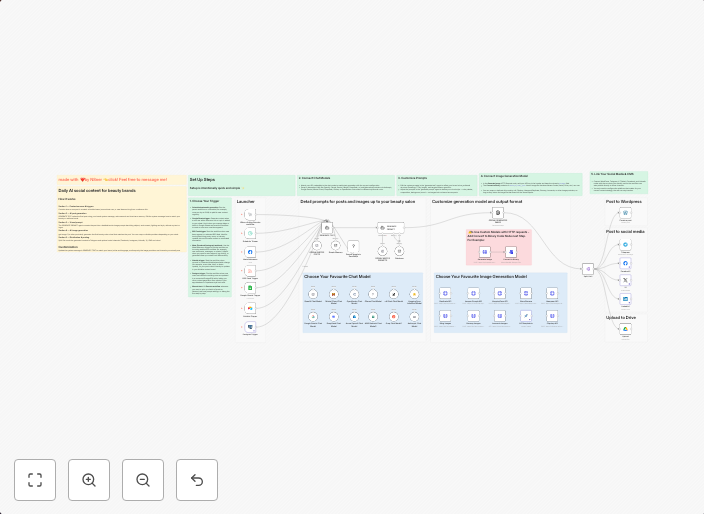Select the WordPress node
This screenshot has width=704, height=514.
pos(626,213)
